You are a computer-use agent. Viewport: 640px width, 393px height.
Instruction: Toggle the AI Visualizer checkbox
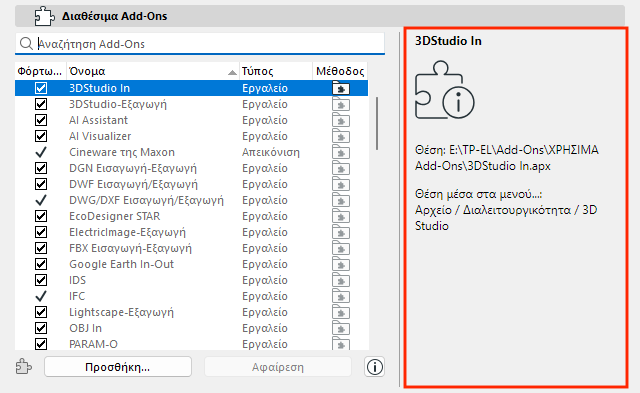(x=41, y=136)
